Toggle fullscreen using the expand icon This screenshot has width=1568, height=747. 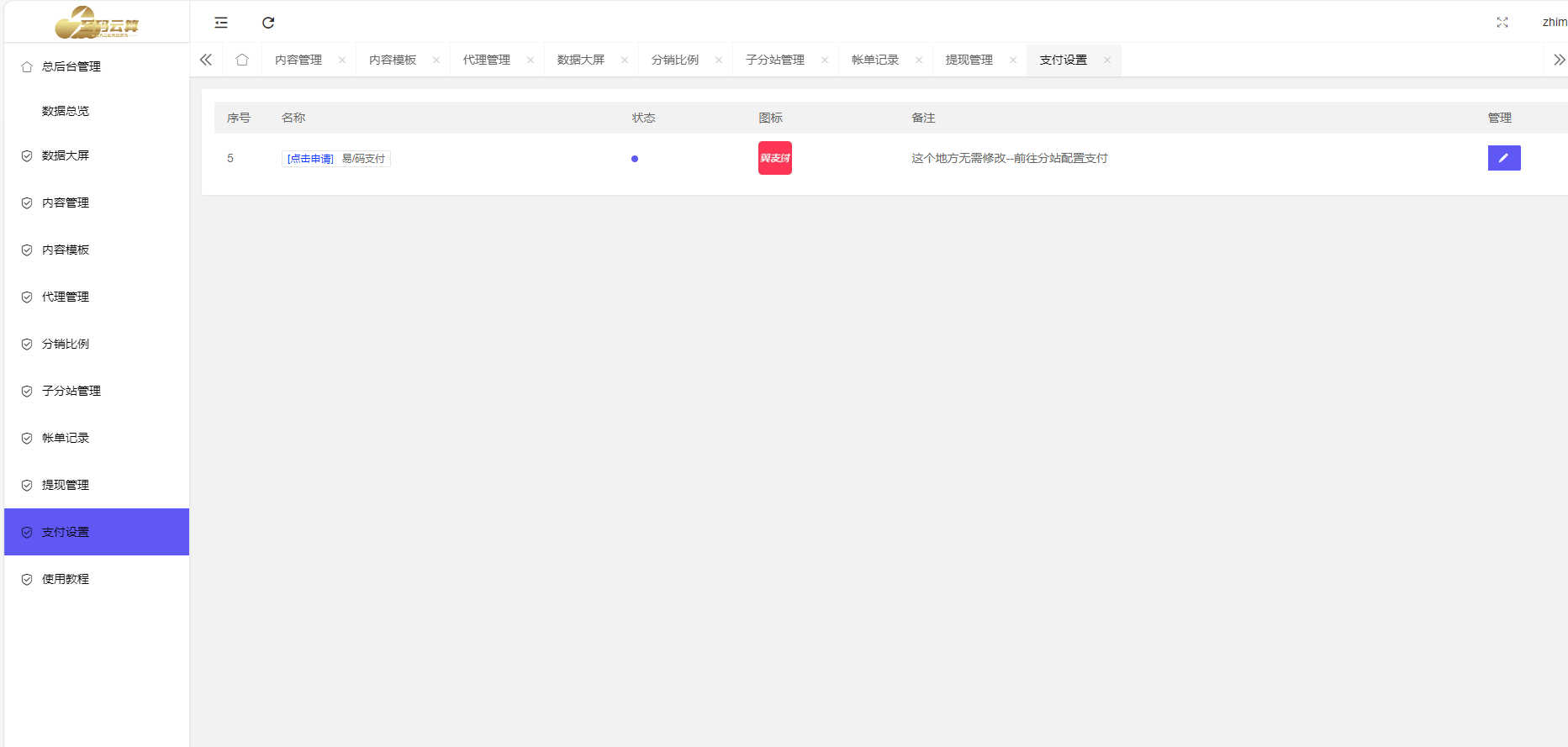coord(1502,23)
